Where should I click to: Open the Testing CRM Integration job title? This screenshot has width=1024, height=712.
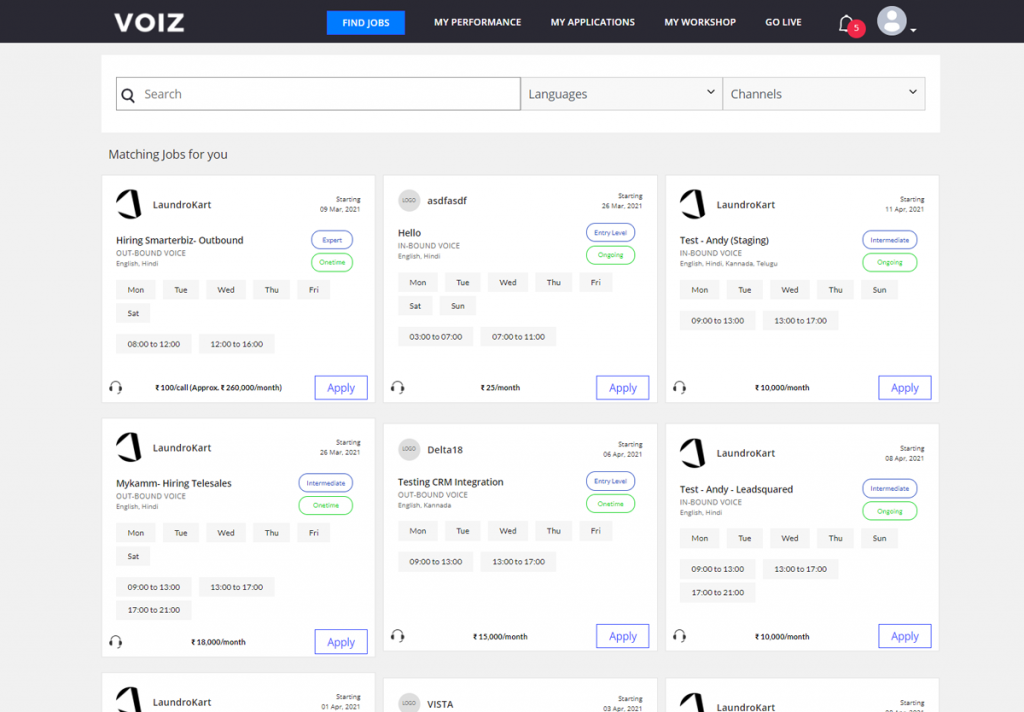tap(451, 482)
